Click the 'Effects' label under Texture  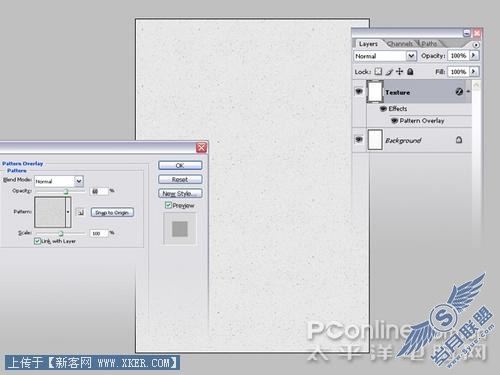click(398, 108)
